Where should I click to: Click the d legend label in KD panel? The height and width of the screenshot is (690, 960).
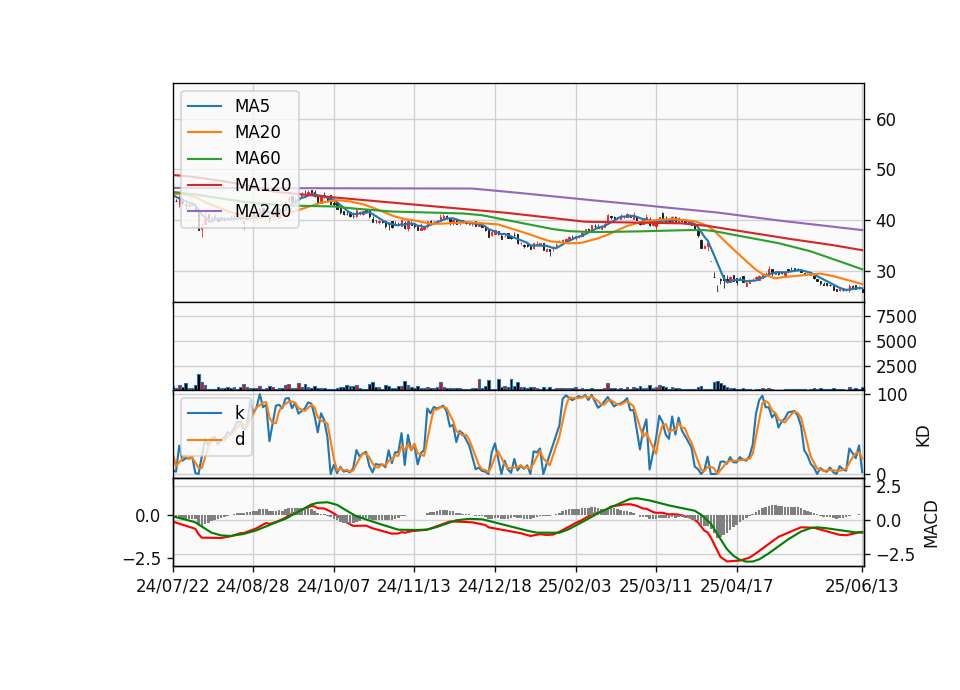tap(240, 439)
